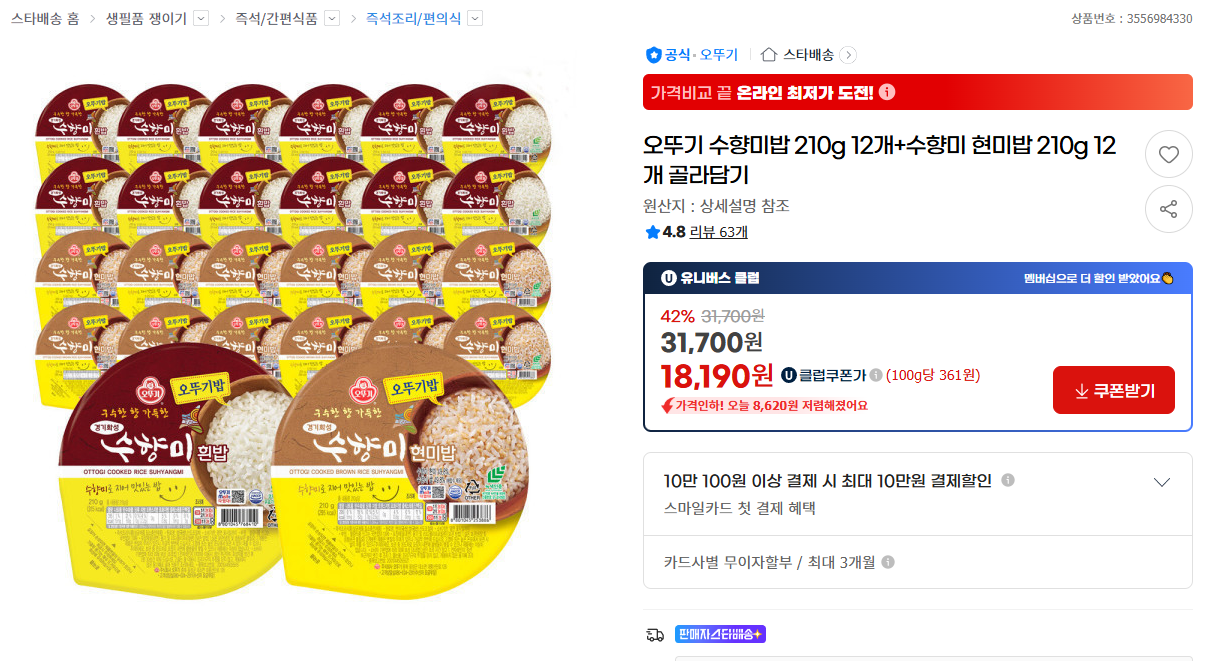This screenshot has height=670, width=1216.
Task: Expand the 즉석조리/편의식 category dropdown
Action: click(x=475, y=17)
